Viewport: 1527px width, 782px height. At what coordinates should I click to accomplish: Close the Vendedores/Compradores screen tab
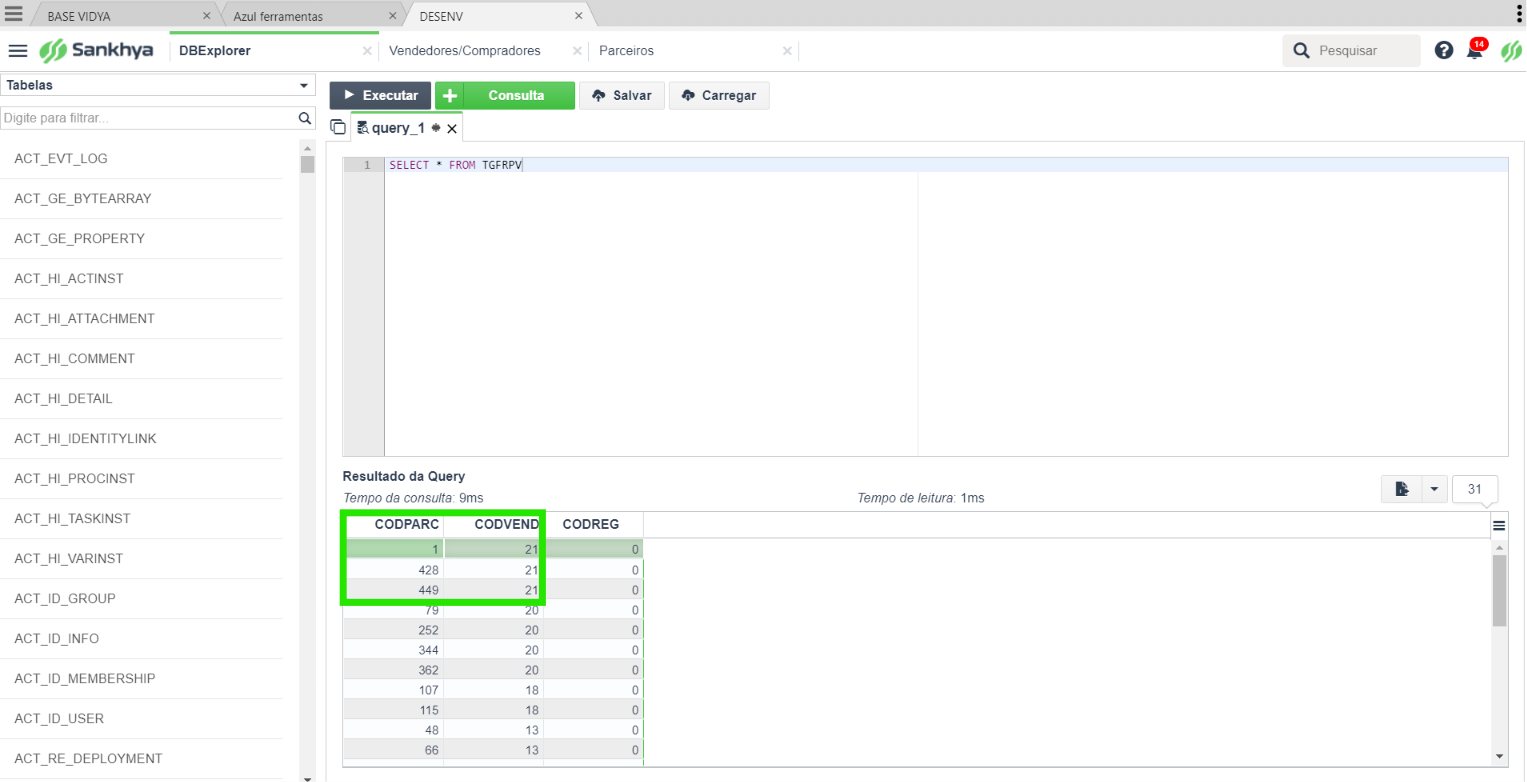point(577,51)
